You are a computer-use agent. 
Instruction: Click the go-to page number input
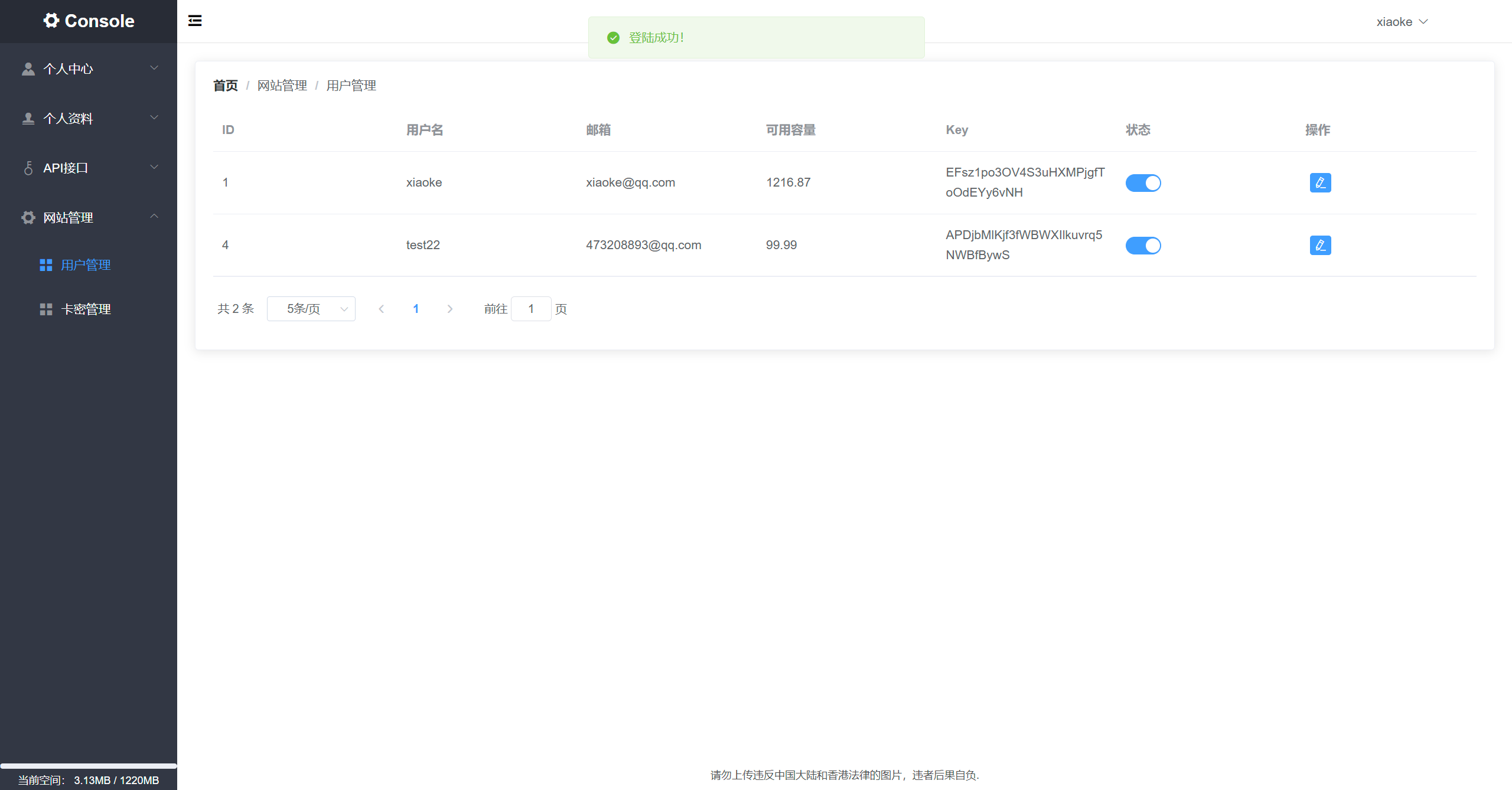531,309
